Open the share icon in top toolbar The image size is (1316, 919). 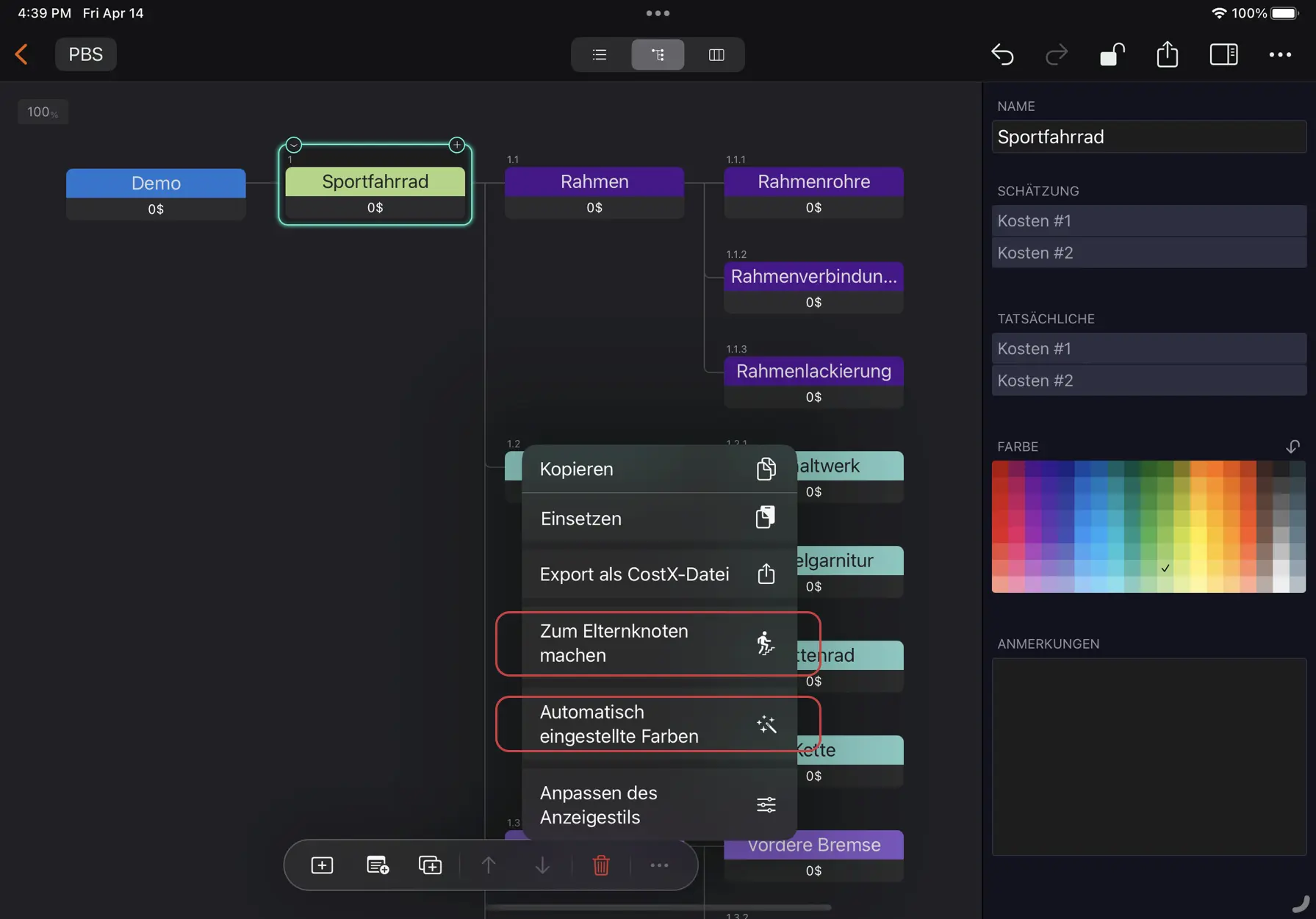pos(1167,54)
